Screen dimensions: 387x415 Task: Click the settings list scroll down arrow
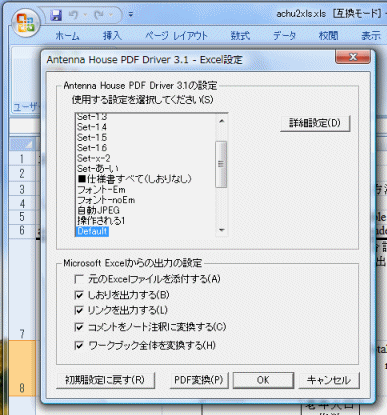point(221,230)
